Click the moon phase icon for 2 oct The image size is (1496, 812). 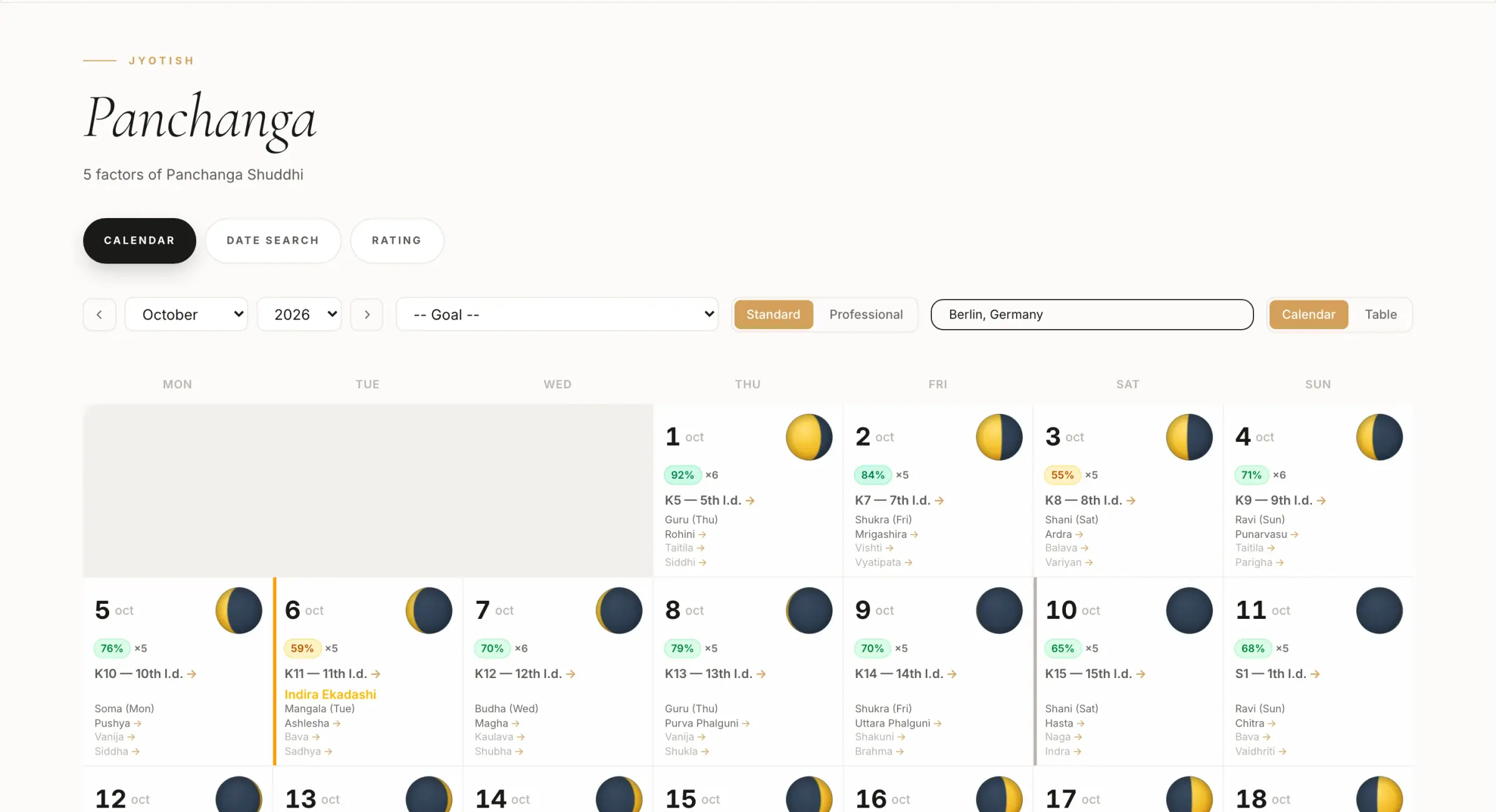(x=999, y=437)
